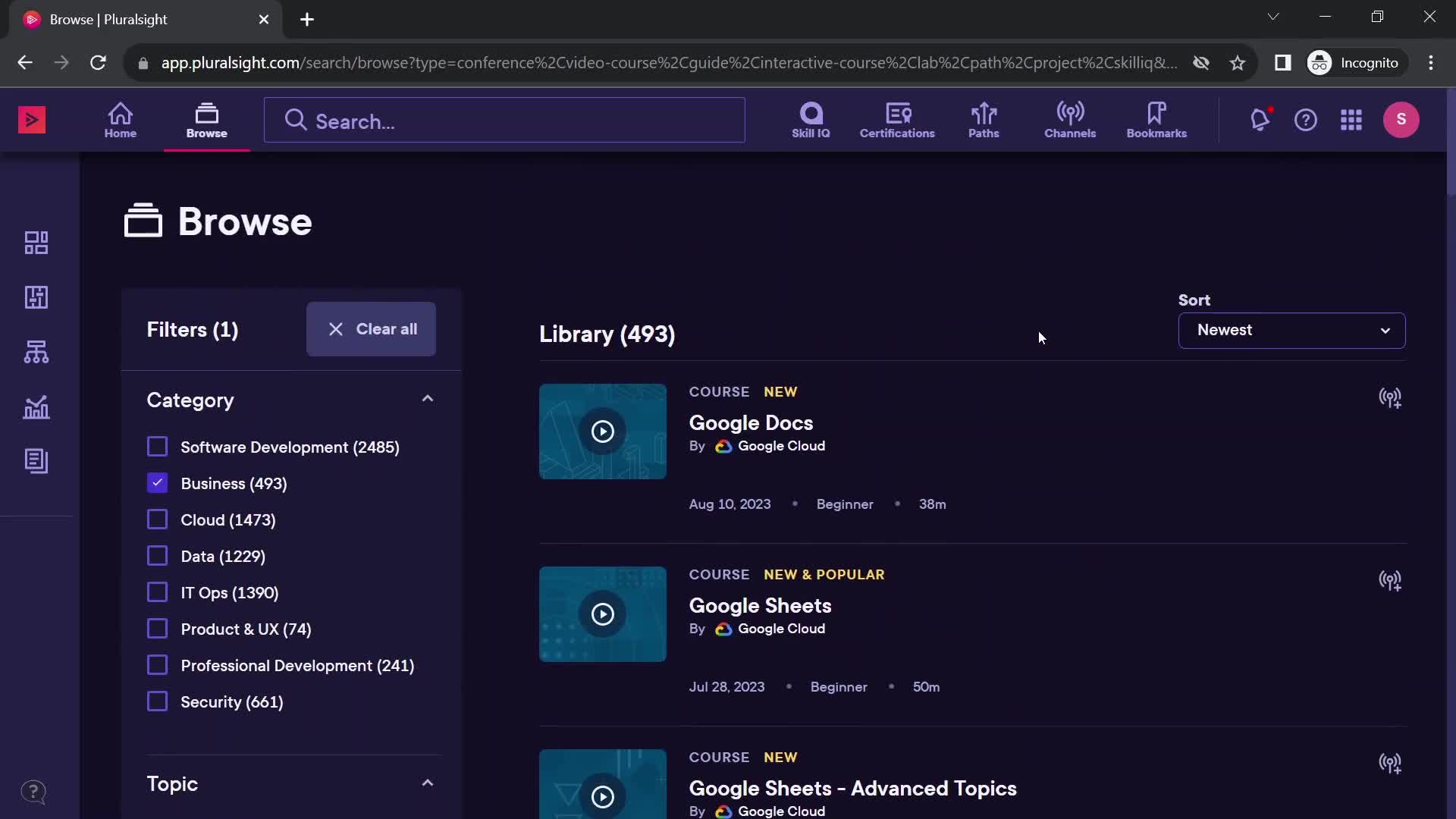Switch to the Browse navigation tab
The width and height of the screenshot is (1456, 819).
(207, 120)
